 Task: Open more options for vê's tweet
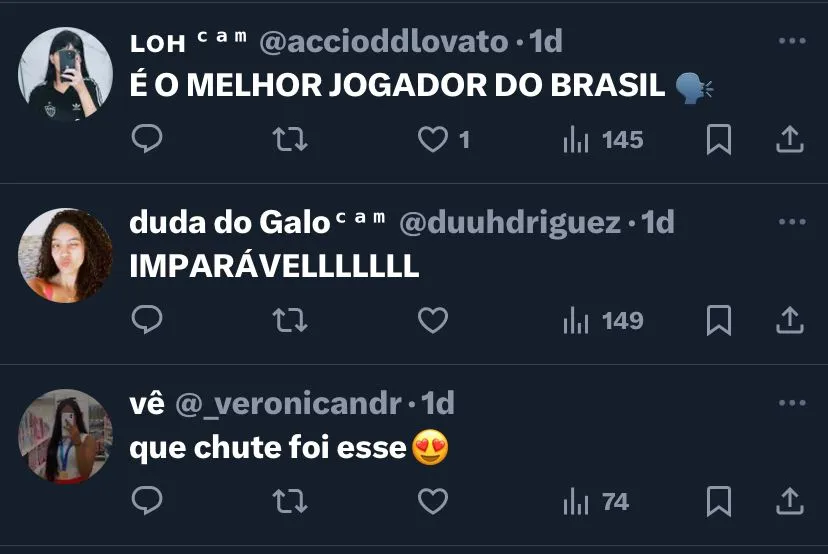pyautogui.click(x=792, y=403)
